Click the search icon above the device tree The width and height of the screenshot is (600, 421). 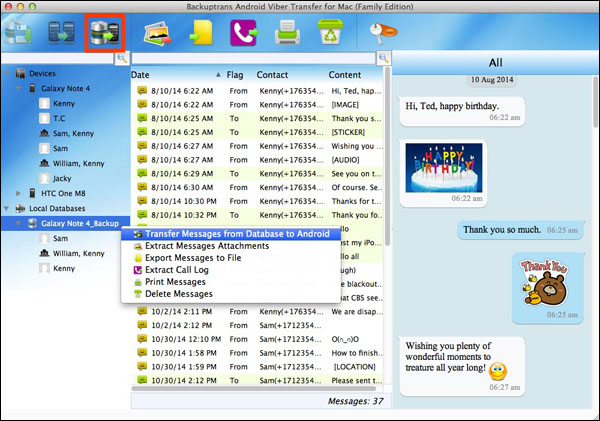coord(122,58)
